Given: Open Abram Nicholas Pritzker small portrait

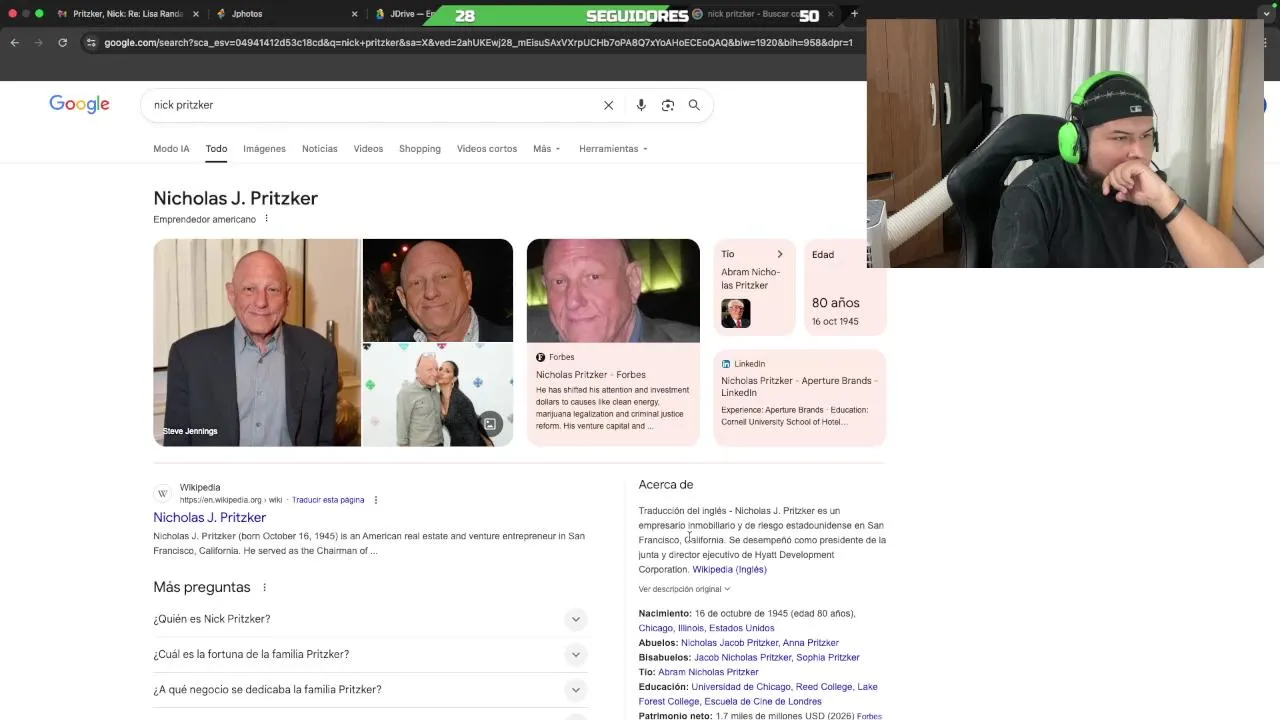Looking at the screenshot, I should tap(736, 313).
